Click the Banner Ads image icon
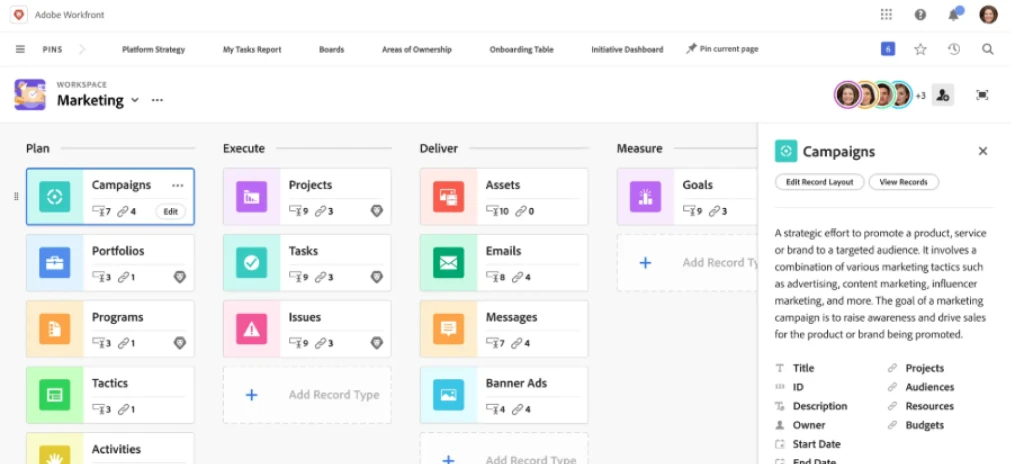The width and height of the screenshot is (1024, 464). click(449, 395)
